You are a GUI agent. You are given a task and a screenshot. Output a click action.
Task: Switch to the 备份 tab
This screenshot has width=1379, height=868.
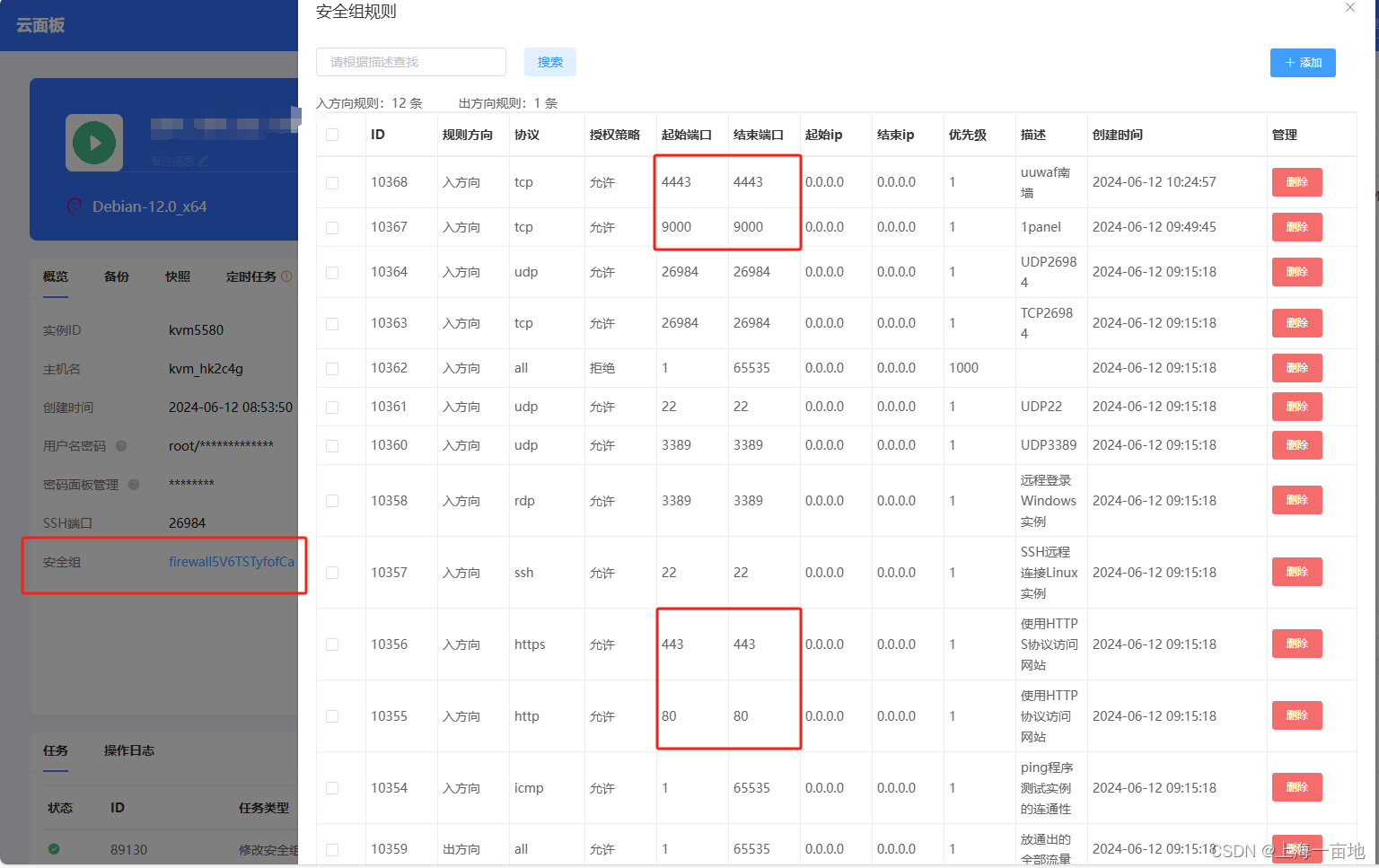(117, 276)
